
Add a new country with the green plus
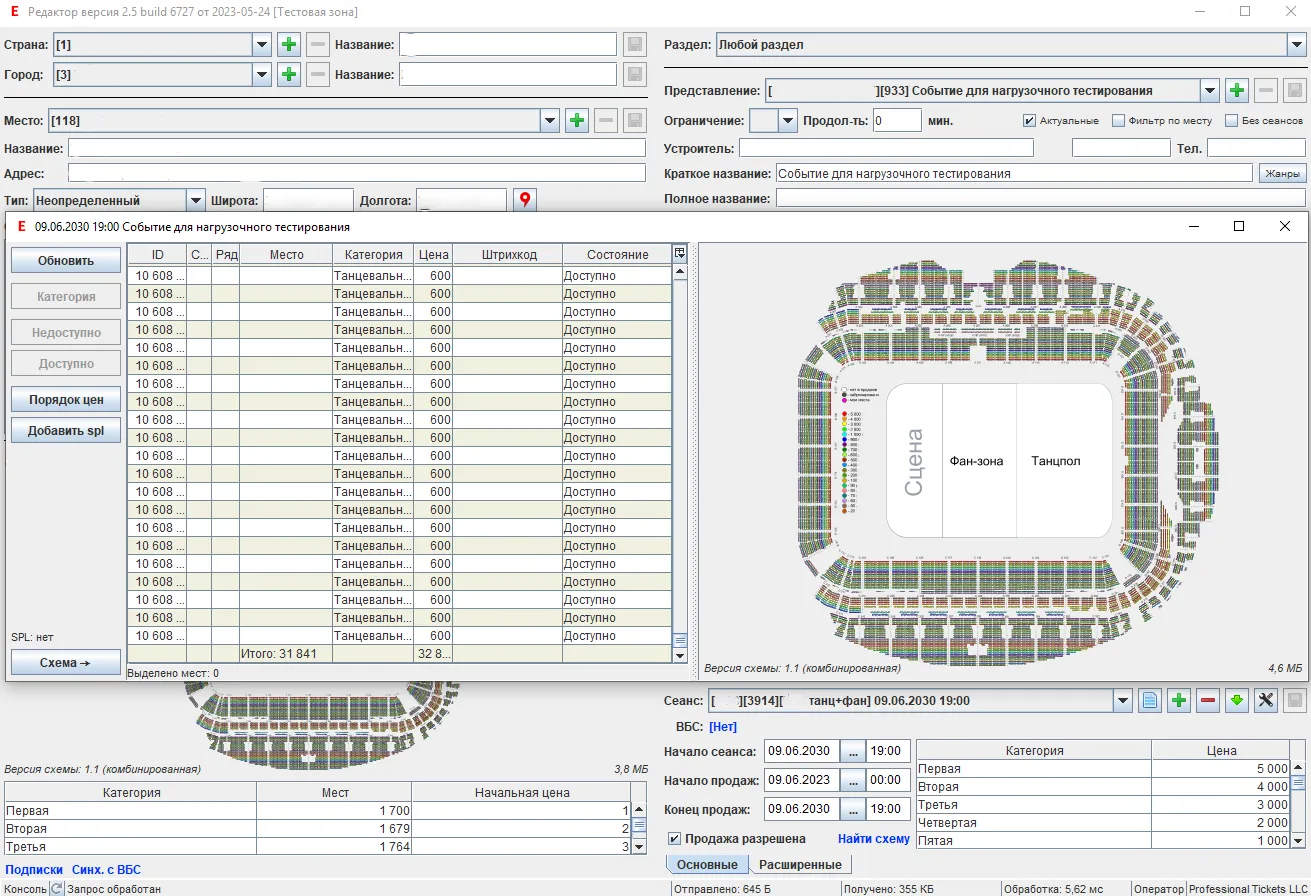click(x=289, y=44)
